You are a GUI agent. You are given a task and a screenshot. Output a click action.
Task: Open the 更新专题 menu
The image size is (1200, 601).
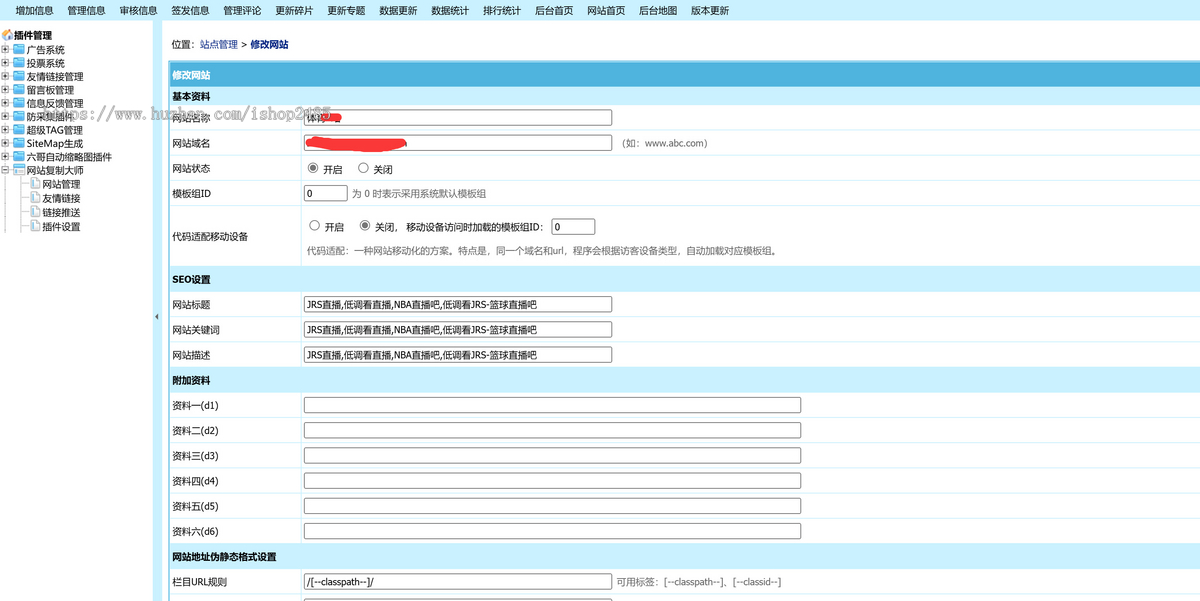(x=346, y=11)
